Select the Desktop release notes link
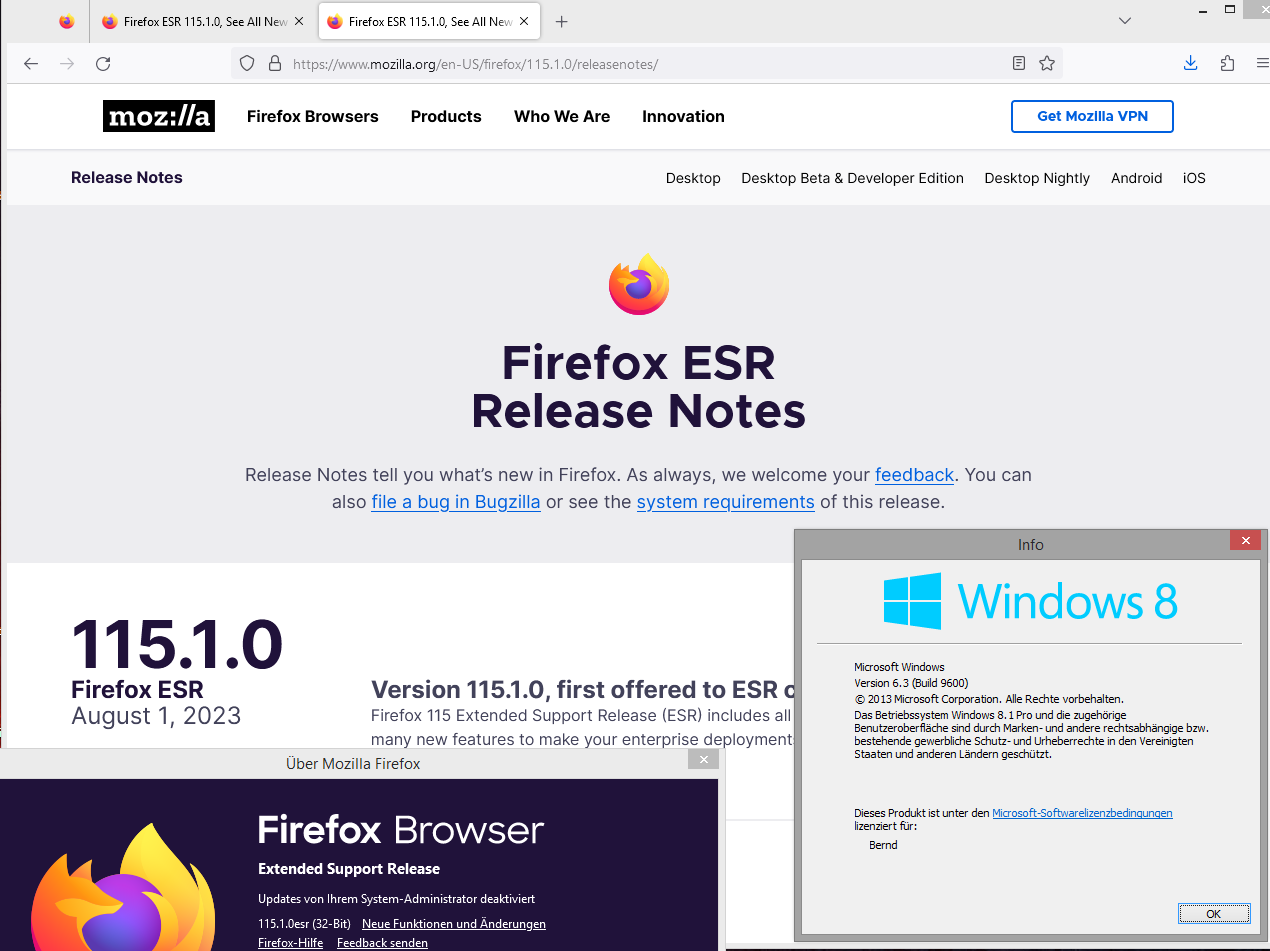Image resolution: width=1270 pixels, height=951 pixels. [693, 178]
